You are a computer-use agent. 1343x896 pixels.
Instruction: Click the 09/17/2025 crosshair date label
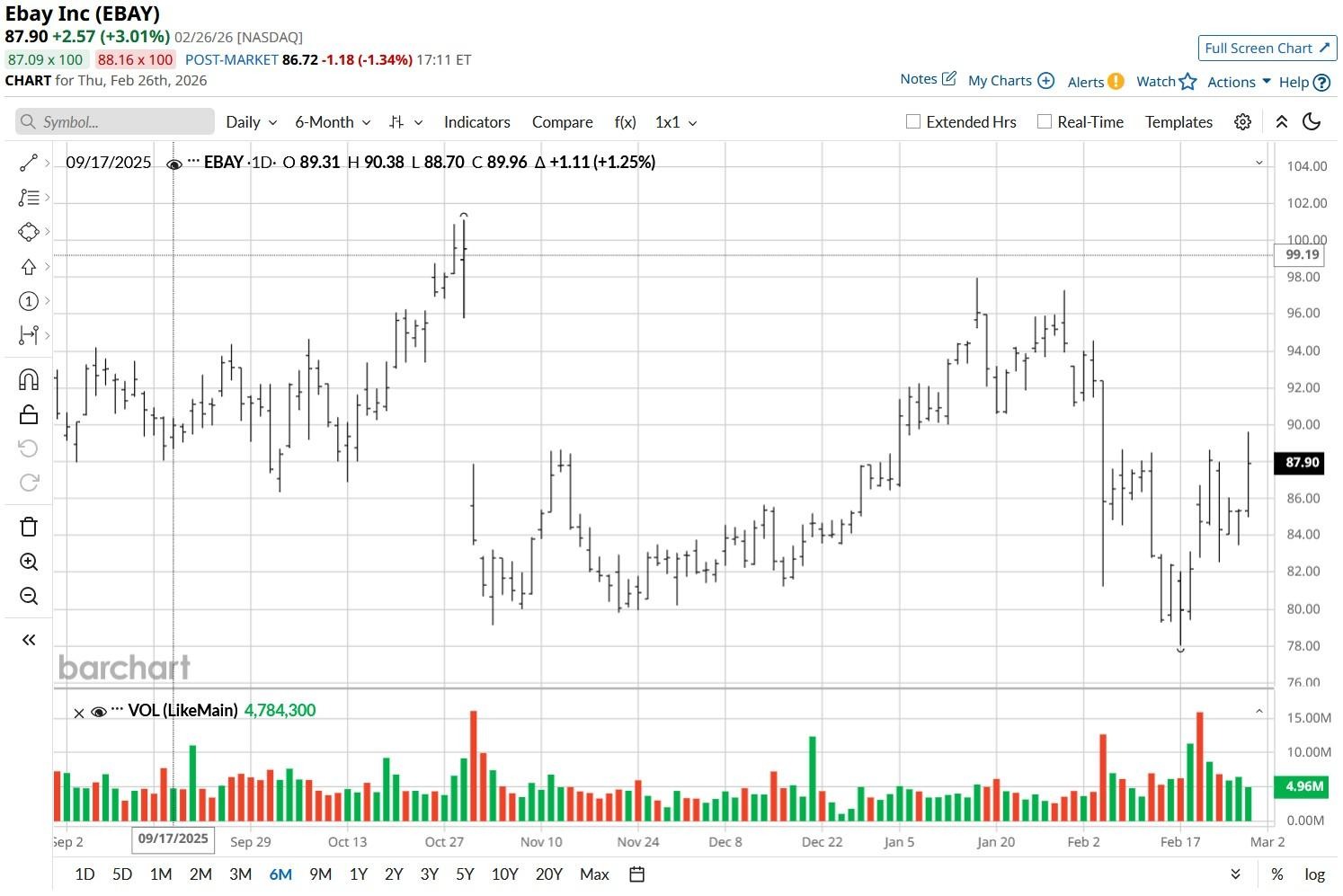pyautogui.click(x=173, y=839)
